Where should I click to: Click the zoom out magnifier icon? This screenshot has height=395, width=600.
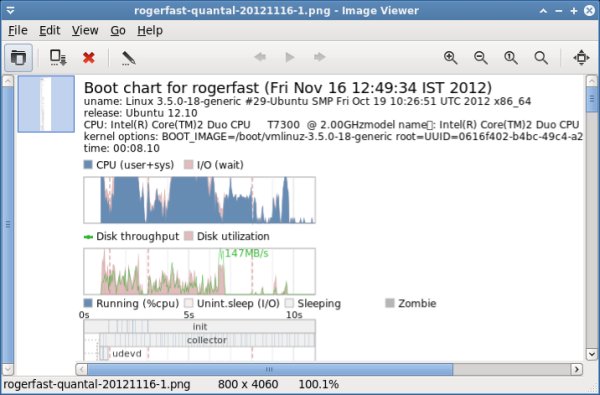pyautogui.click(x=481, y=58)
